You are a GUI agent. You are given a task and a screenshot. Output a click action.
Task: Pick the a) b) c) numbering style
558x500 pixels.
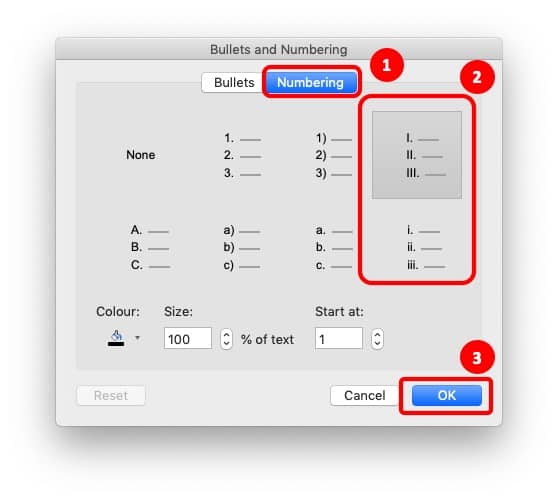click(242, 248)
